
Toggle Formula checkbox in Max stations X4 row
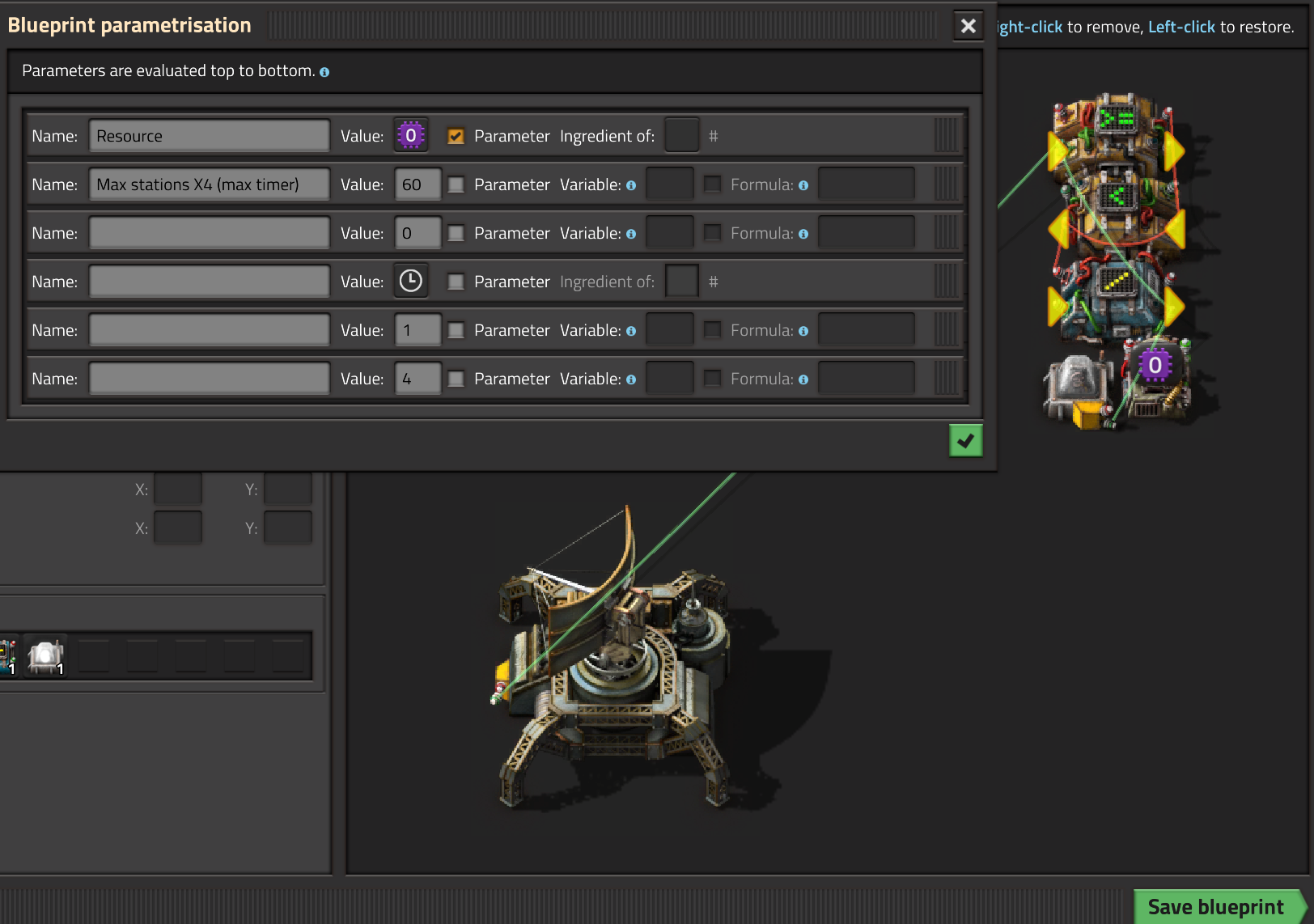click(713, 184)
